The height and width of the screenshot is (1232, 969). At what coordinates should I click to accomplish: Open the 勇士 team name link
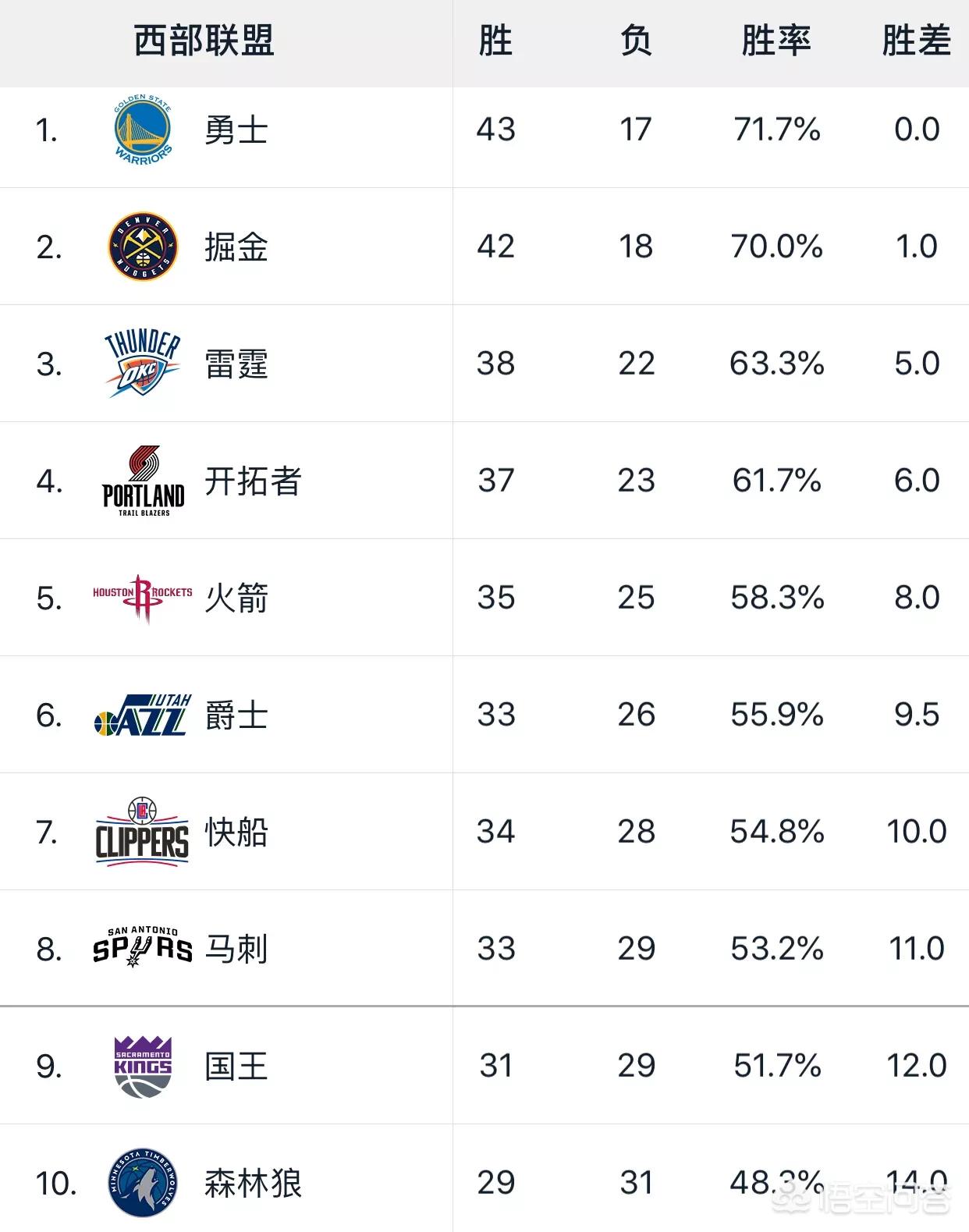pyautogui.click(x=236, y=130)
